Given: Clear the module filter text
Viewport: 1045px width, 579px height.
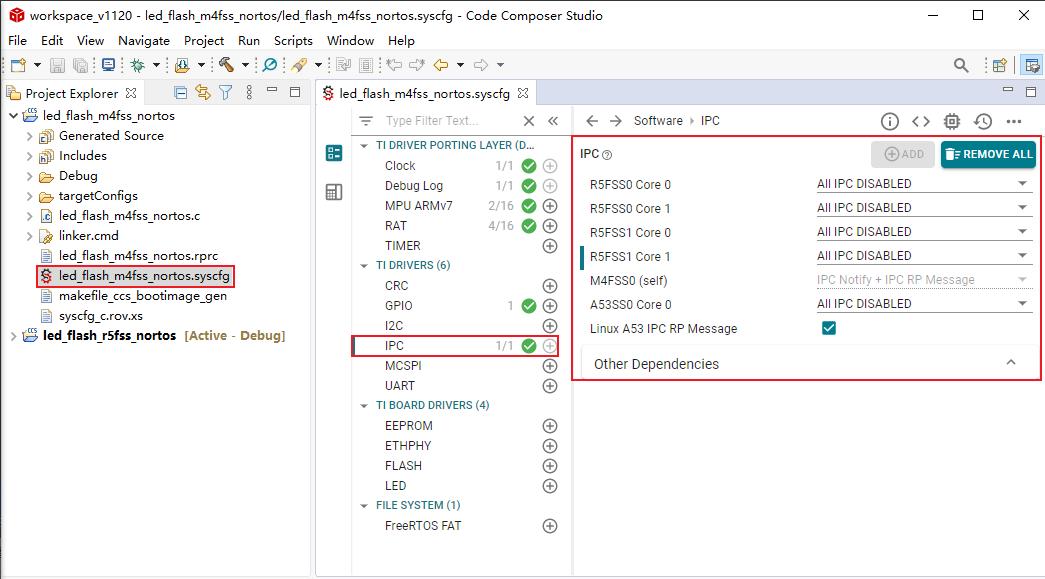Looking at the screenshot, I should 529,121.
